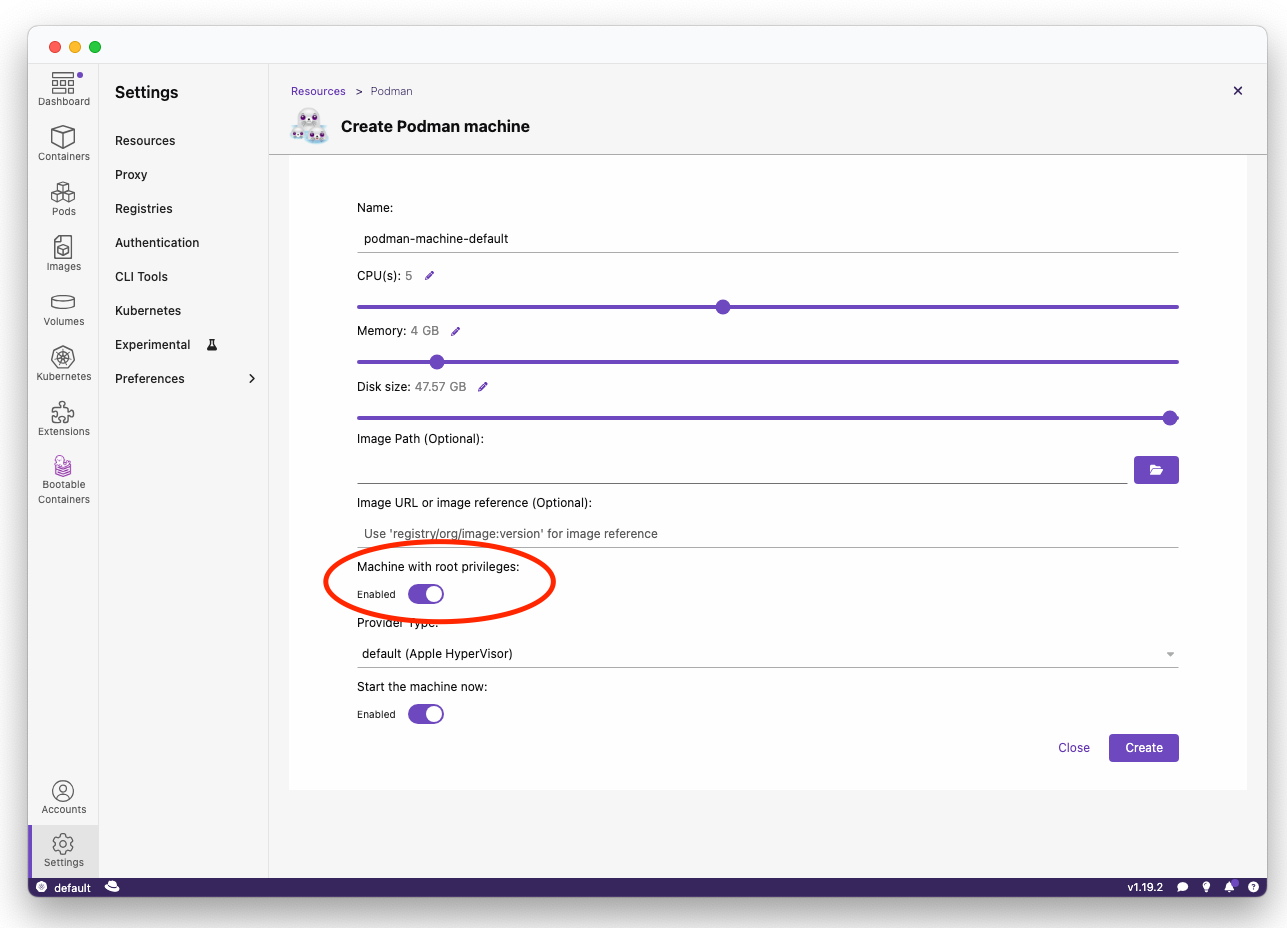1287x928 pixels.
Task: Click the Image URL or reference field
Action: 768,534
